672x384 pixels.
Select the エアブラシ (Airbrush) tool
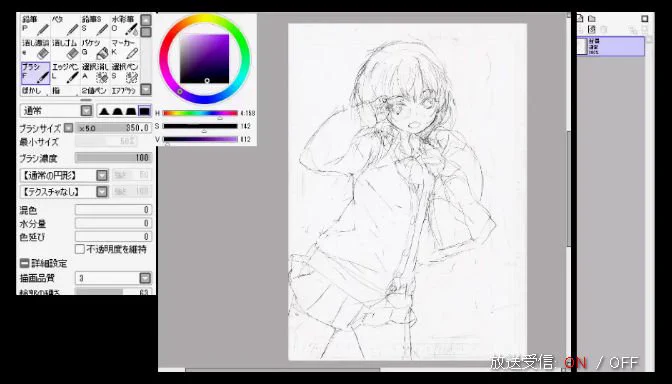click(x=125, y=91)
